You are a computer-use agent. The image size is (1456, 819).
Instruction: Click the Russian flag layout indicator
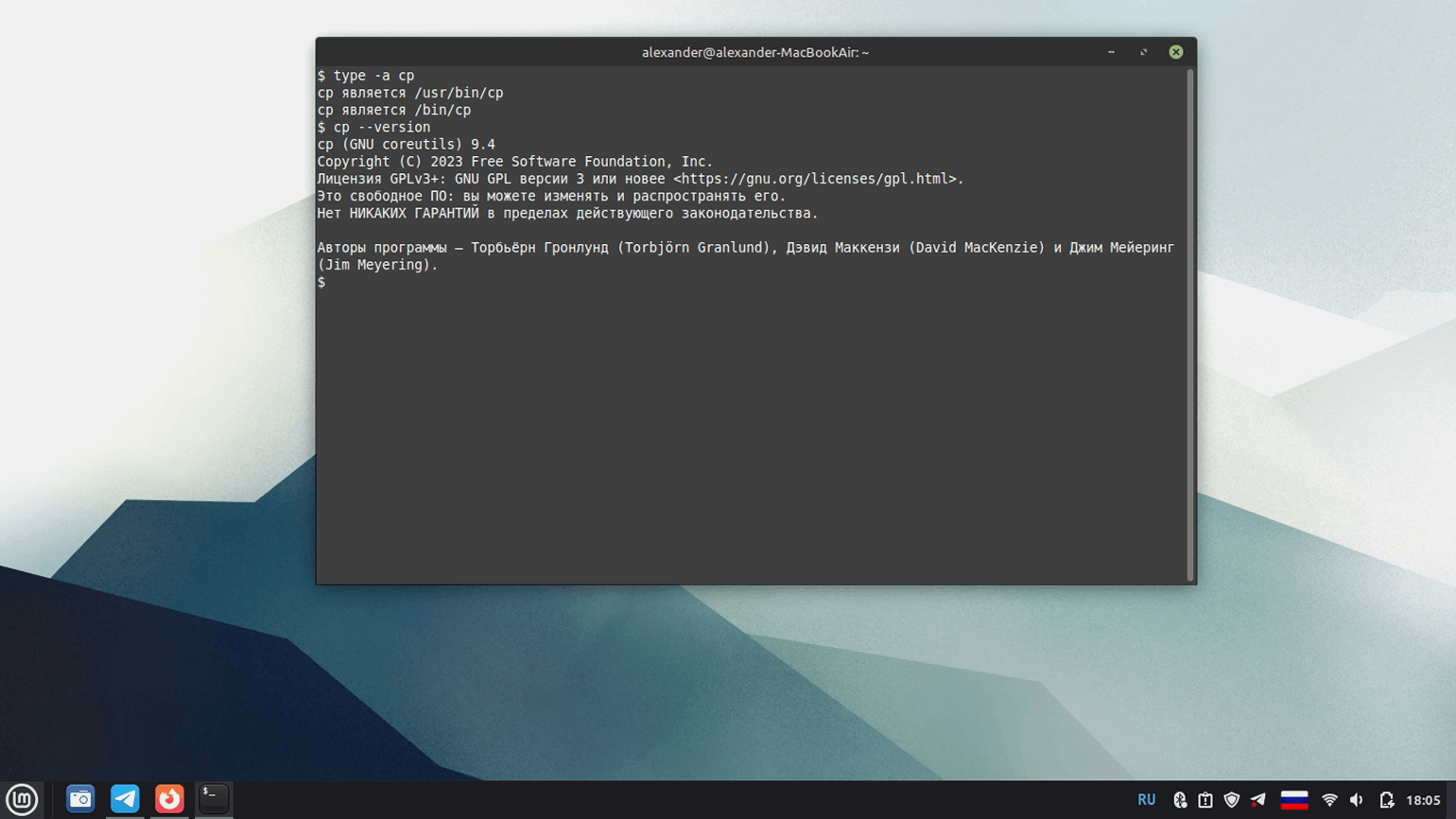(1293, 800)
